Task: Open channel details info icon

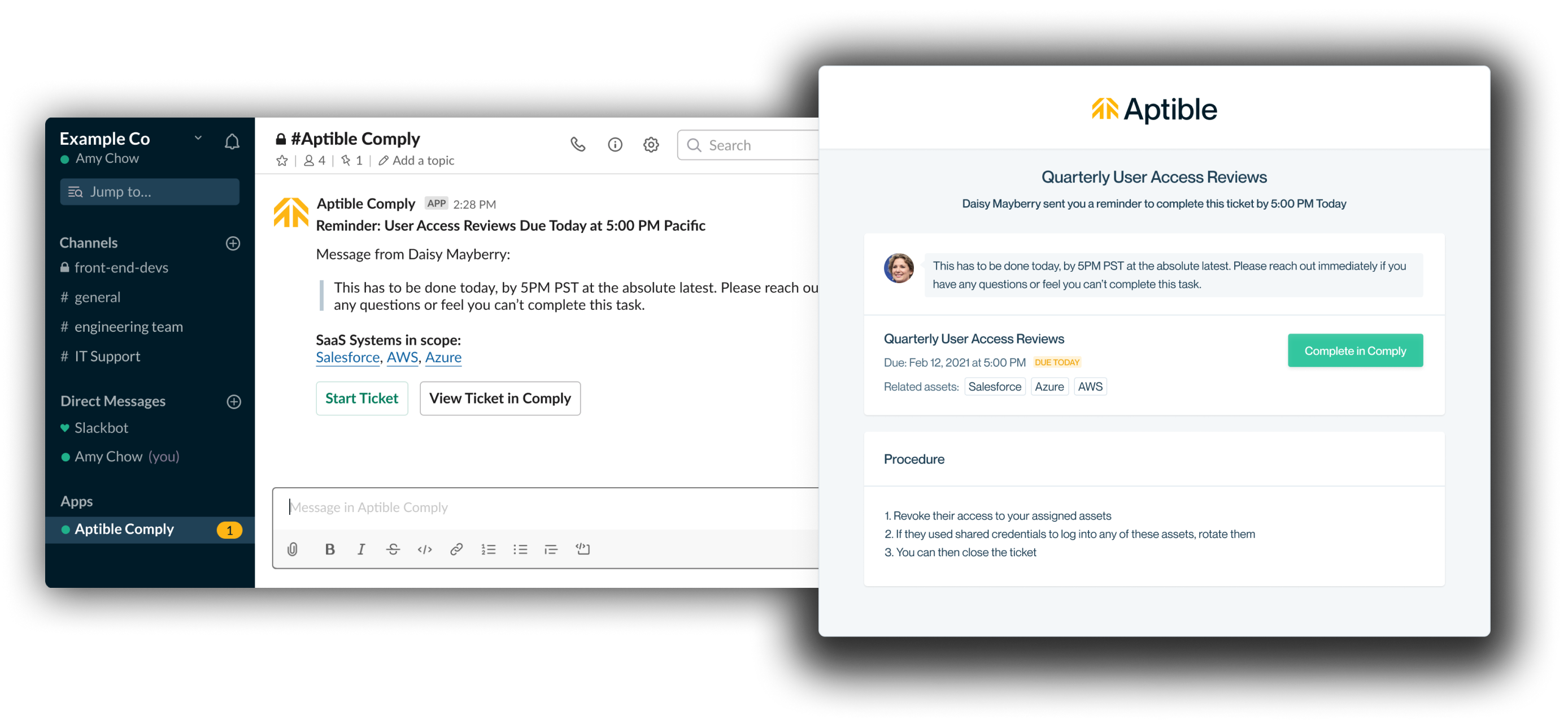Action: tap(615, 145)
